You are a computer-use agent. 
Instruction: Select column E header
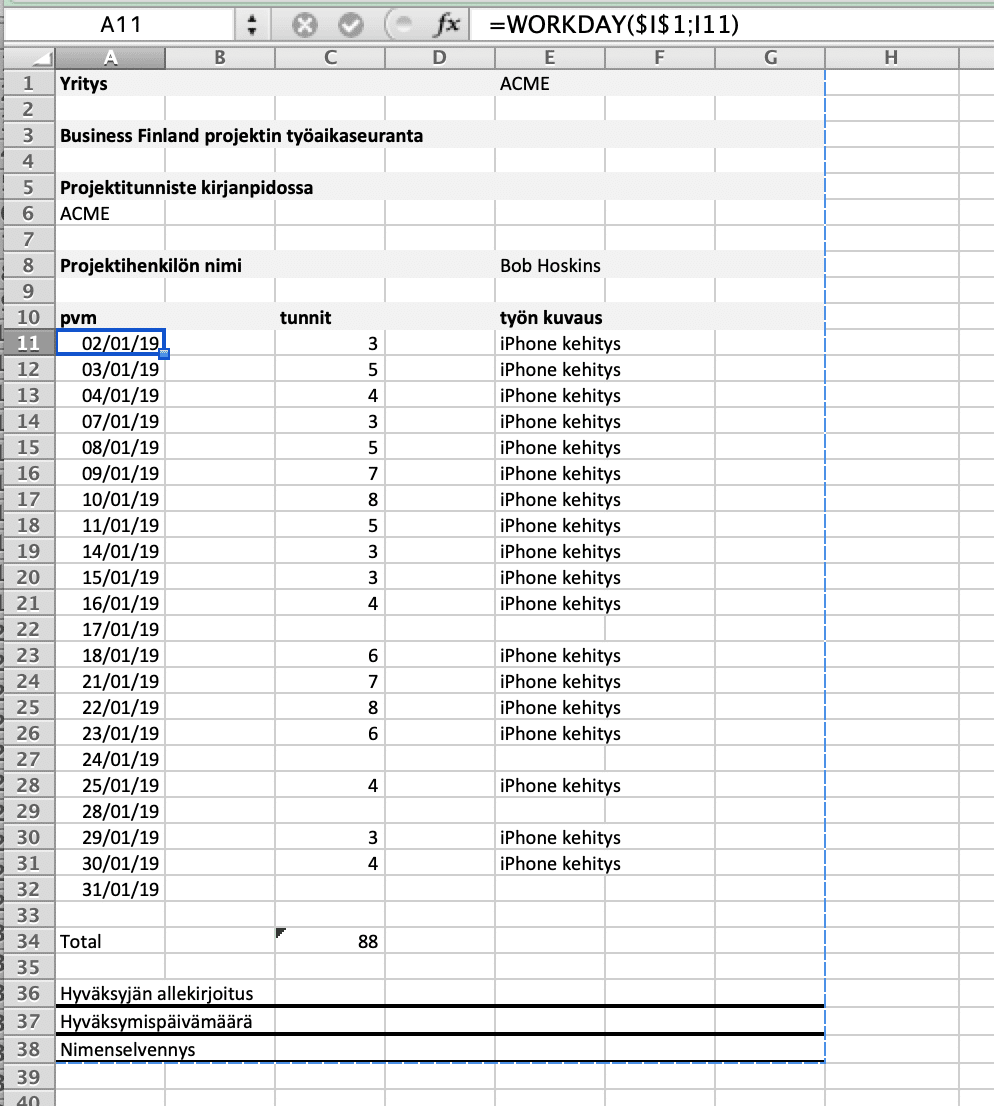(x=550, y=58)
